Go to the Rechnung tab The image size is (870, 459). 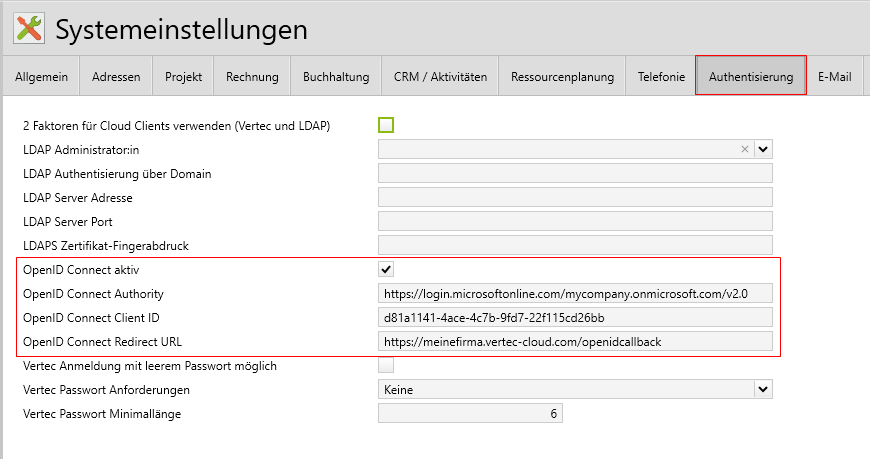(252, 77)
